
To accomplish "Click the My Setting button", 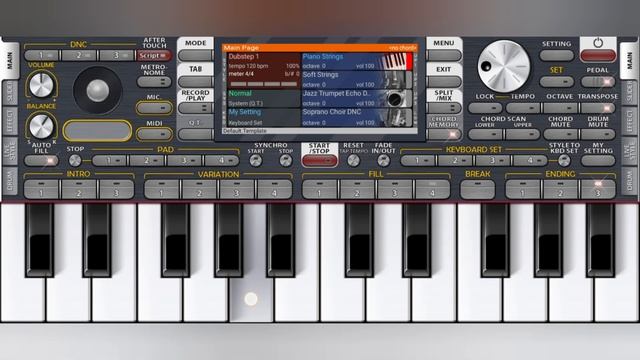I will pos(598,161).
